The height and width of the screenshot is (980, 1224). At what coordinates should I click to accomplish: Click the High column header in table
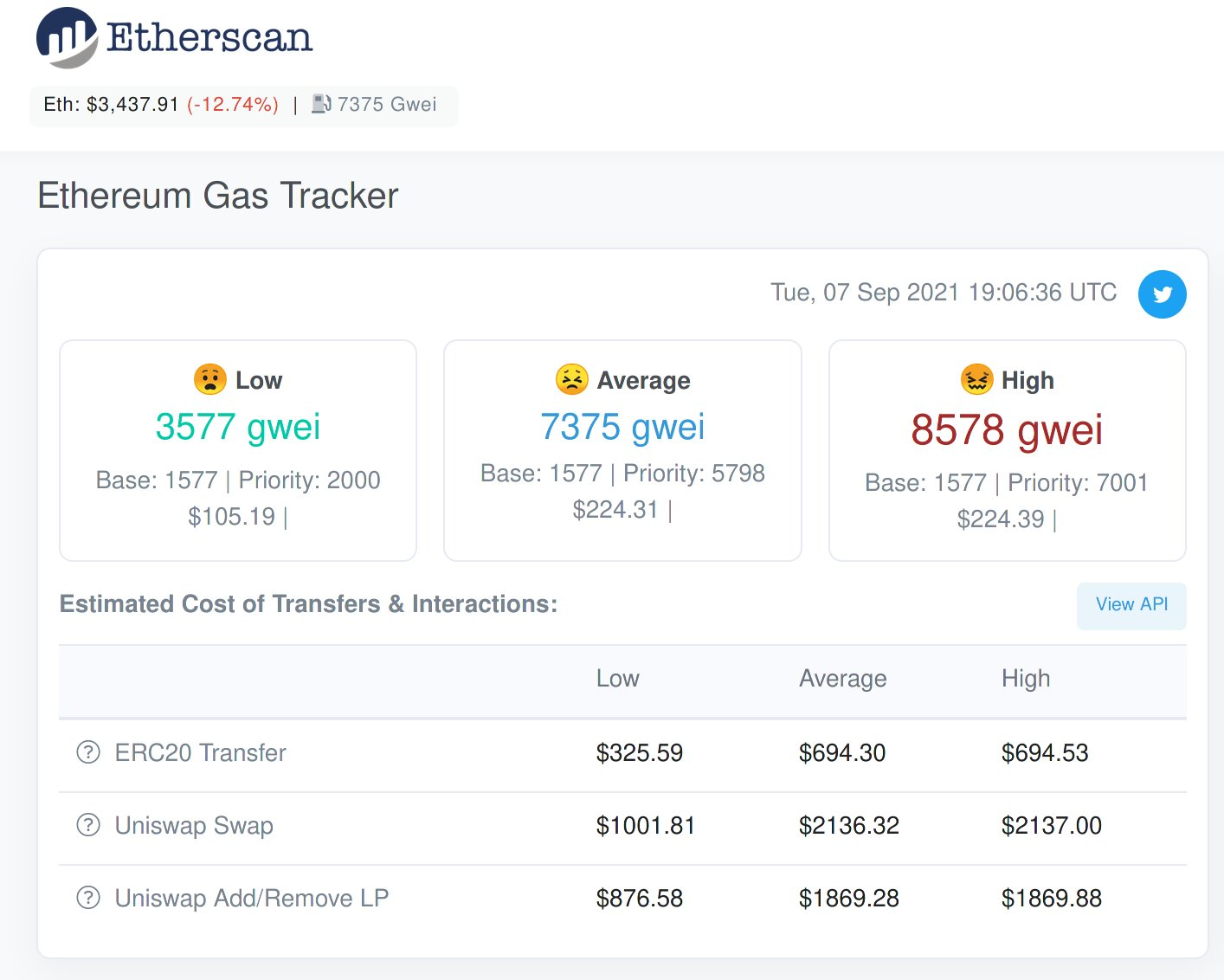click(x=1026, y=679)
